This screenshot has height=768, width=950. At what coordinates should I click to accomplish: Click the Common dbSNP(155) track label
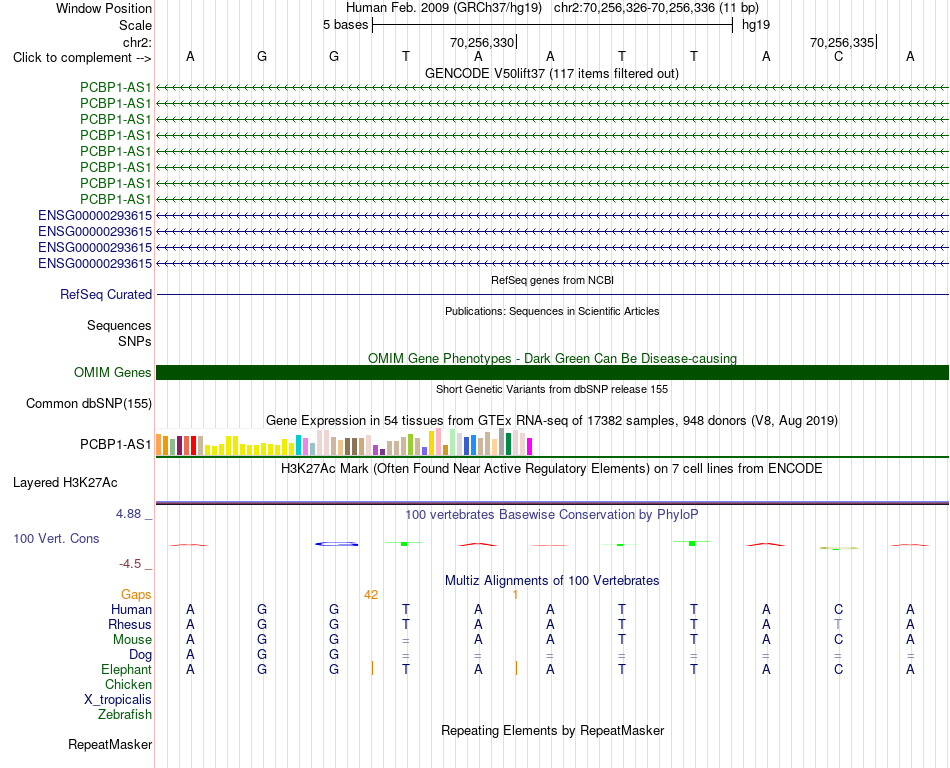click(x=88, y=403)
